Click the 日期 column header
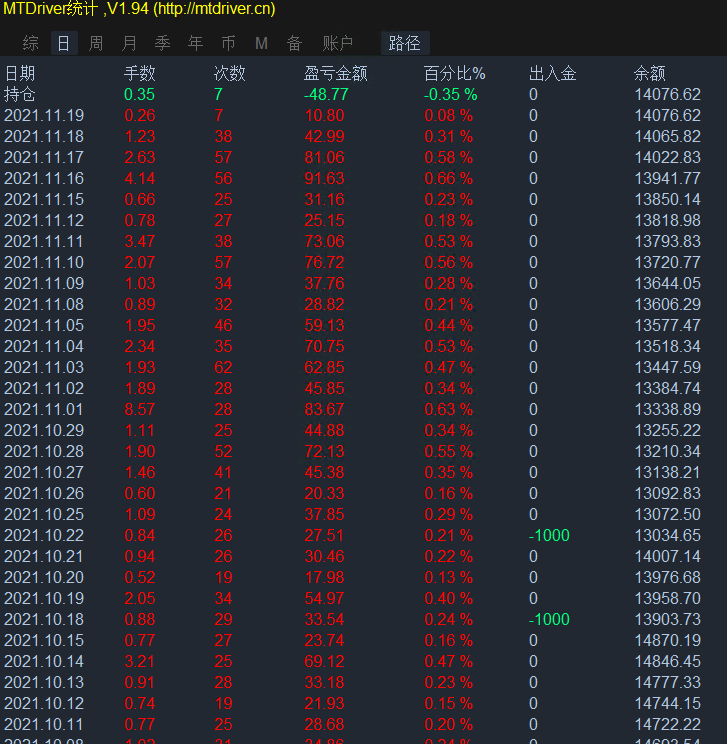This screenshot has width=727, height=744. point(19,74)
